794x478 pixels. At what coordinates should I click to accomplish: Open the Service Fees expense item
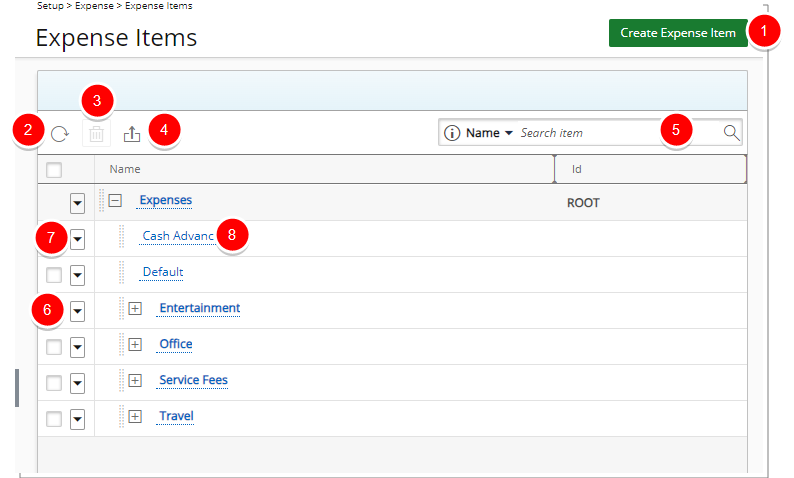(193, 380)
